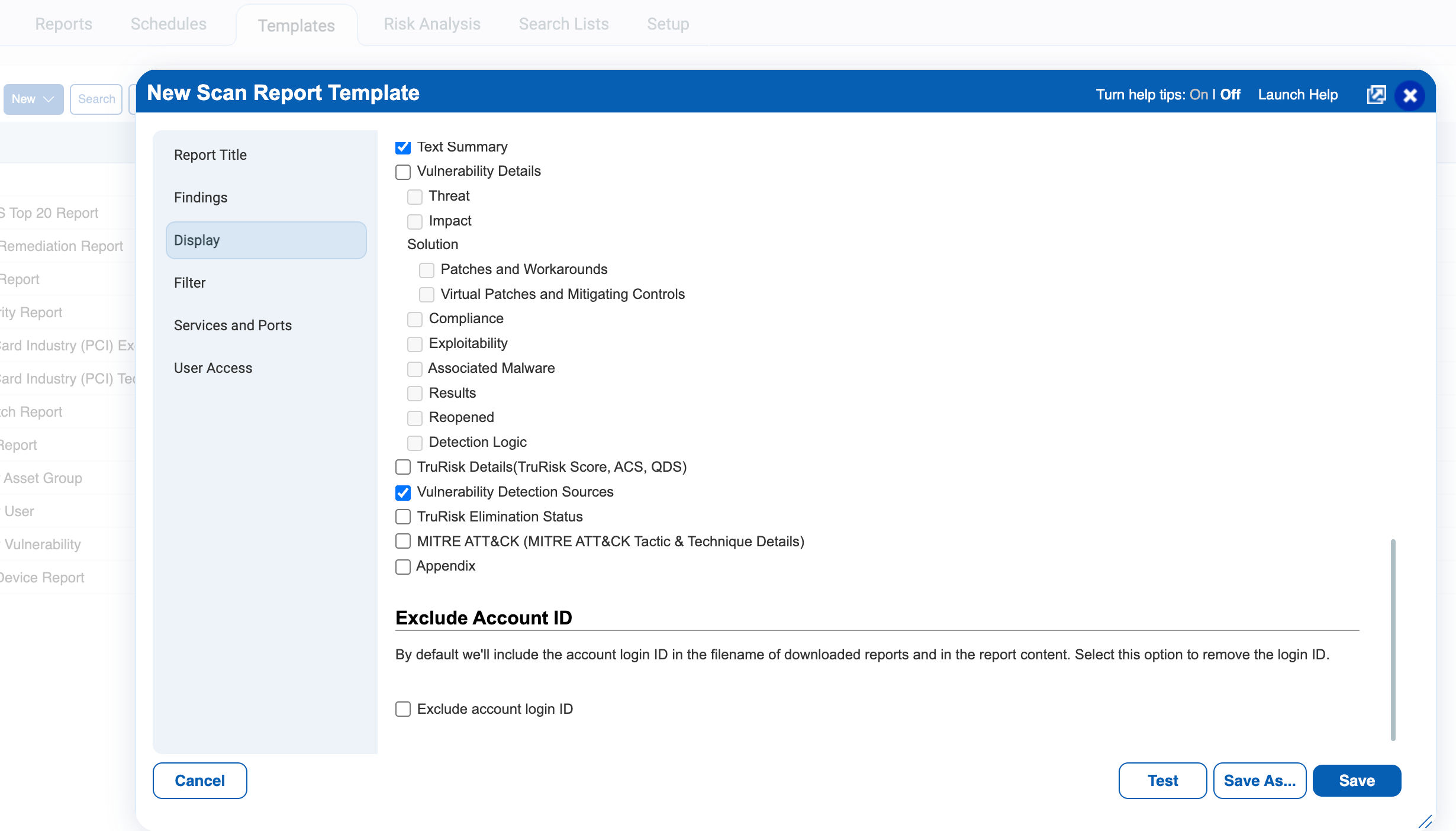Select the Vulnerability row in background list
Screen dimensions: 1456x831
coord(68,545)
